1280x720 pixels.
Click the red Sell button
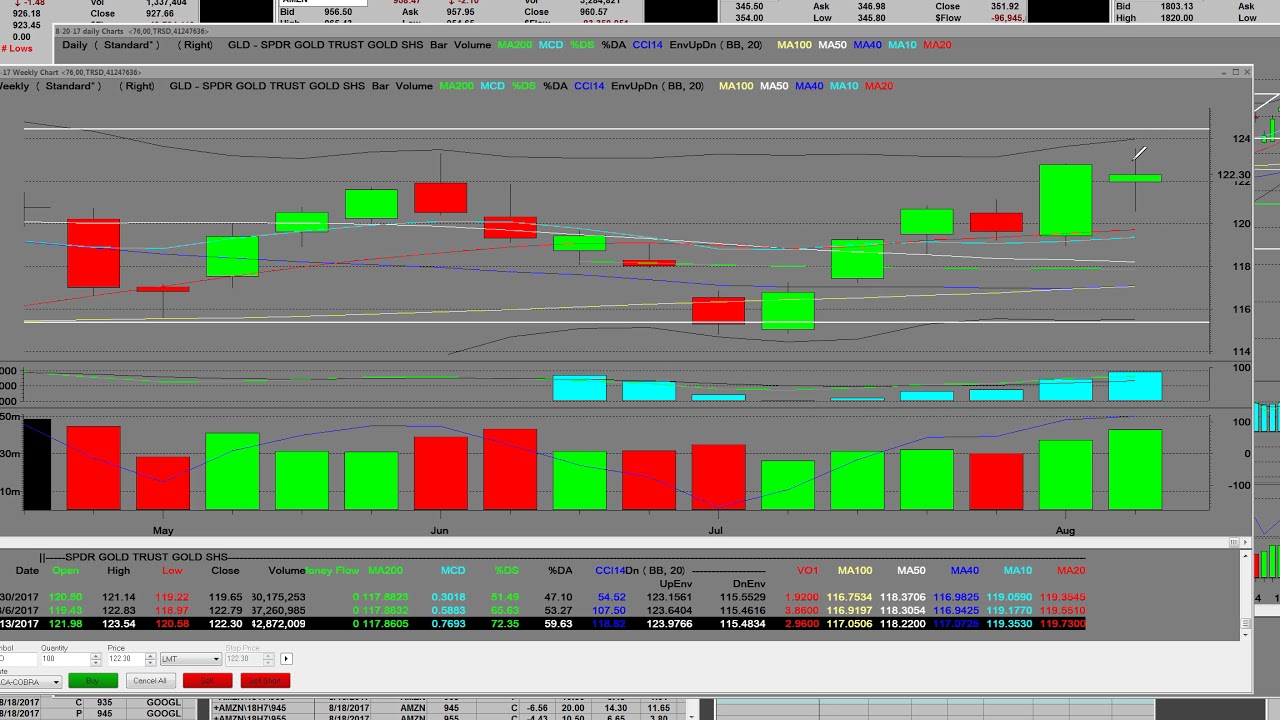tap(207, 681)
